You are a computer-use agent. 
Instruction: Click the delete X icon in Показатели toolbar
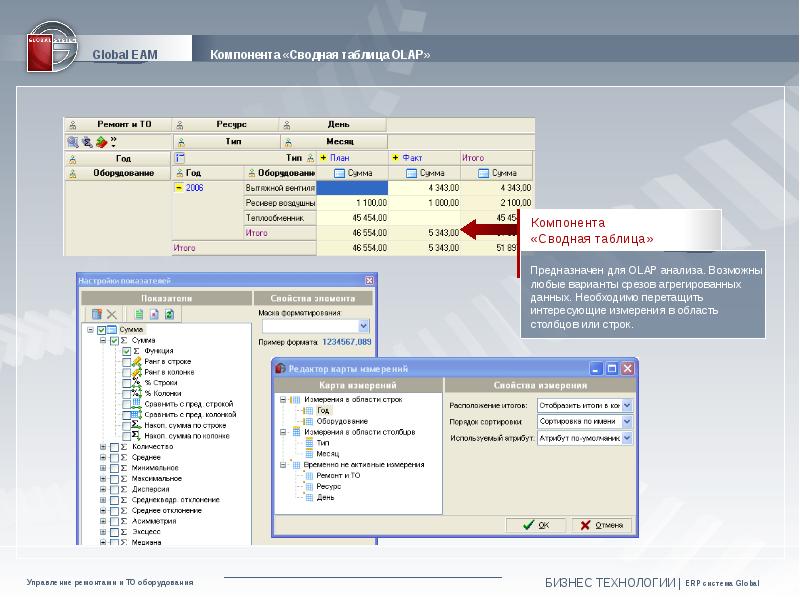[x=112, y=314]
